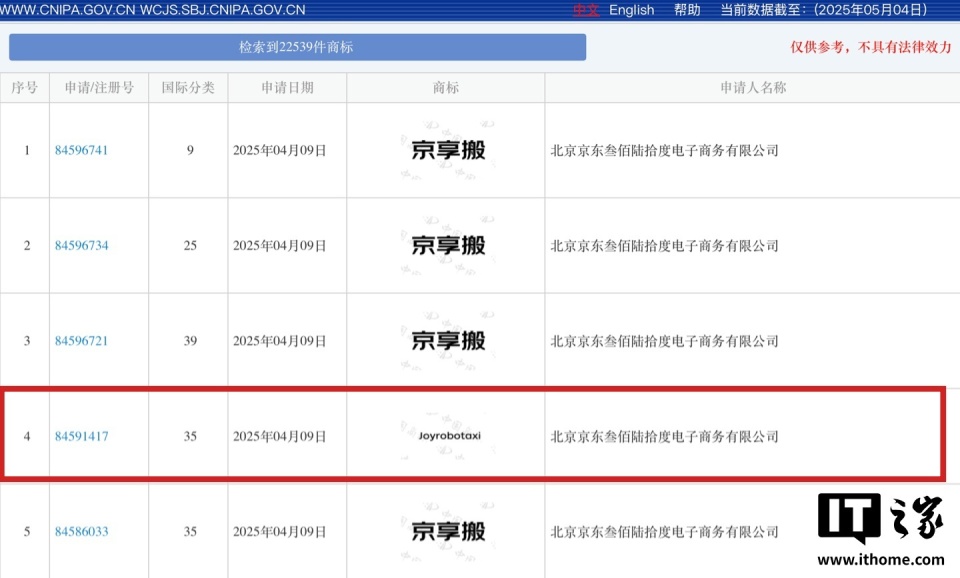Open registration number 84591417
This screenshot has height=578, width=960.
tap(81, 437)
